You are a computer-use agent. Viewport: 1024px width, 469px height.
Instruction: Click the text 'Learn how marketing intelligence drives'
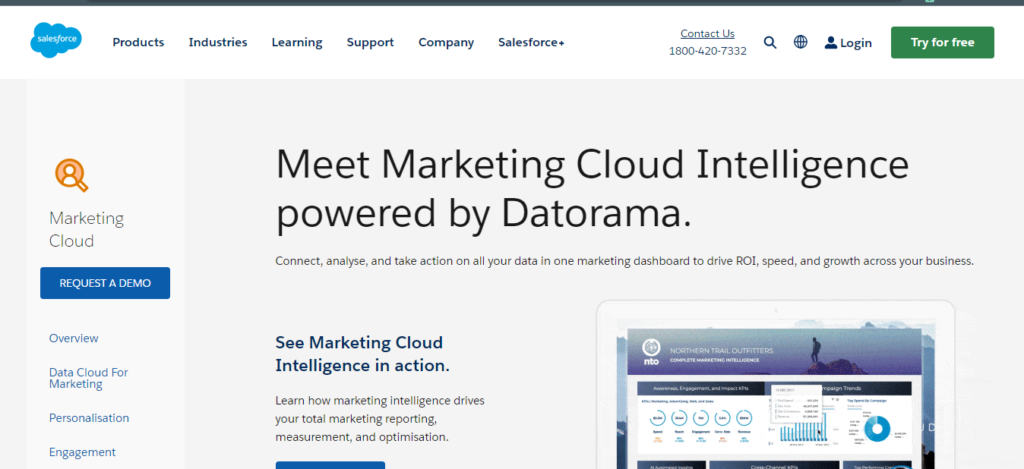click(x=379, y=400)
